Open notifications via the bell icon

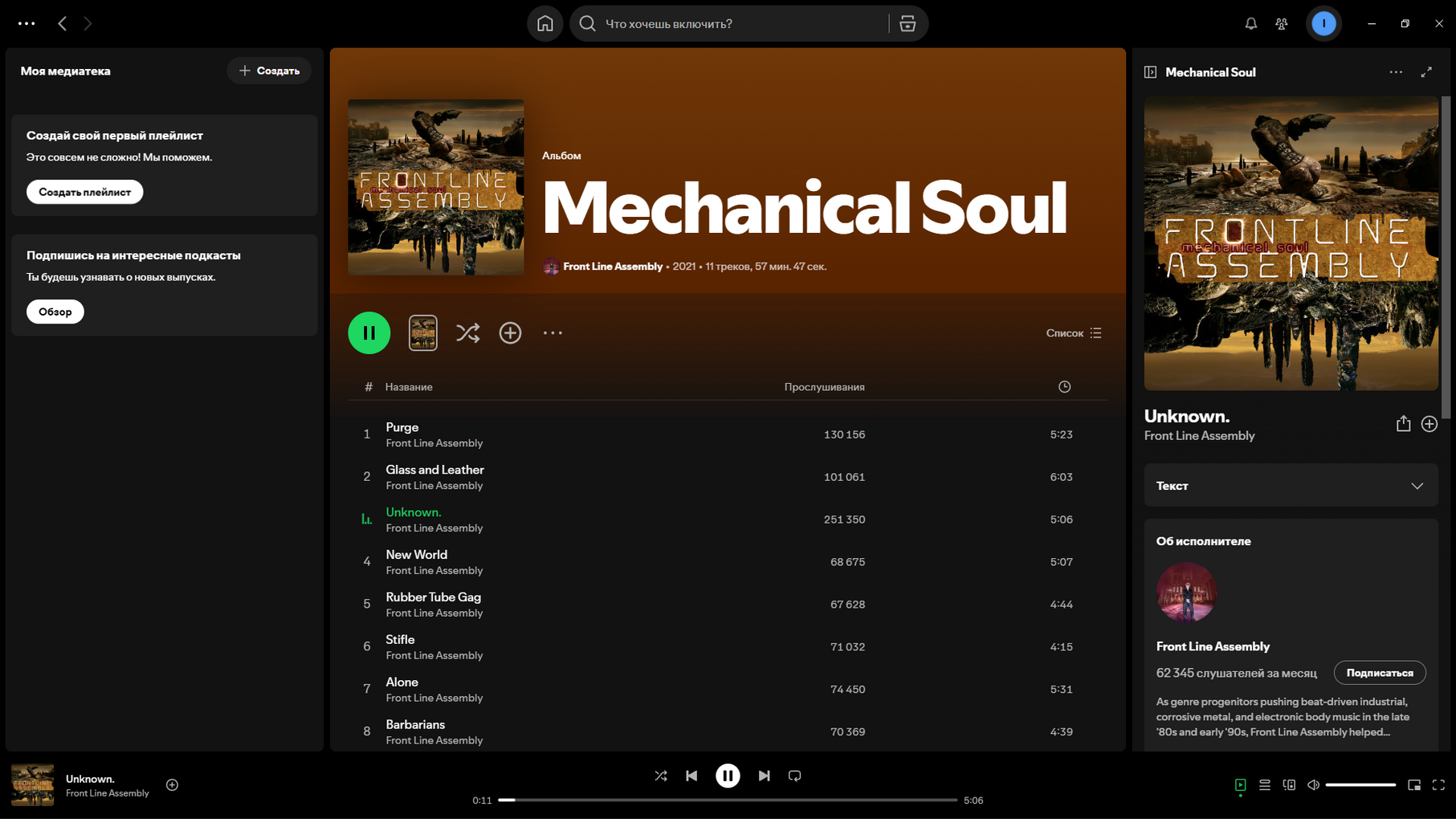coord(1250,24)
